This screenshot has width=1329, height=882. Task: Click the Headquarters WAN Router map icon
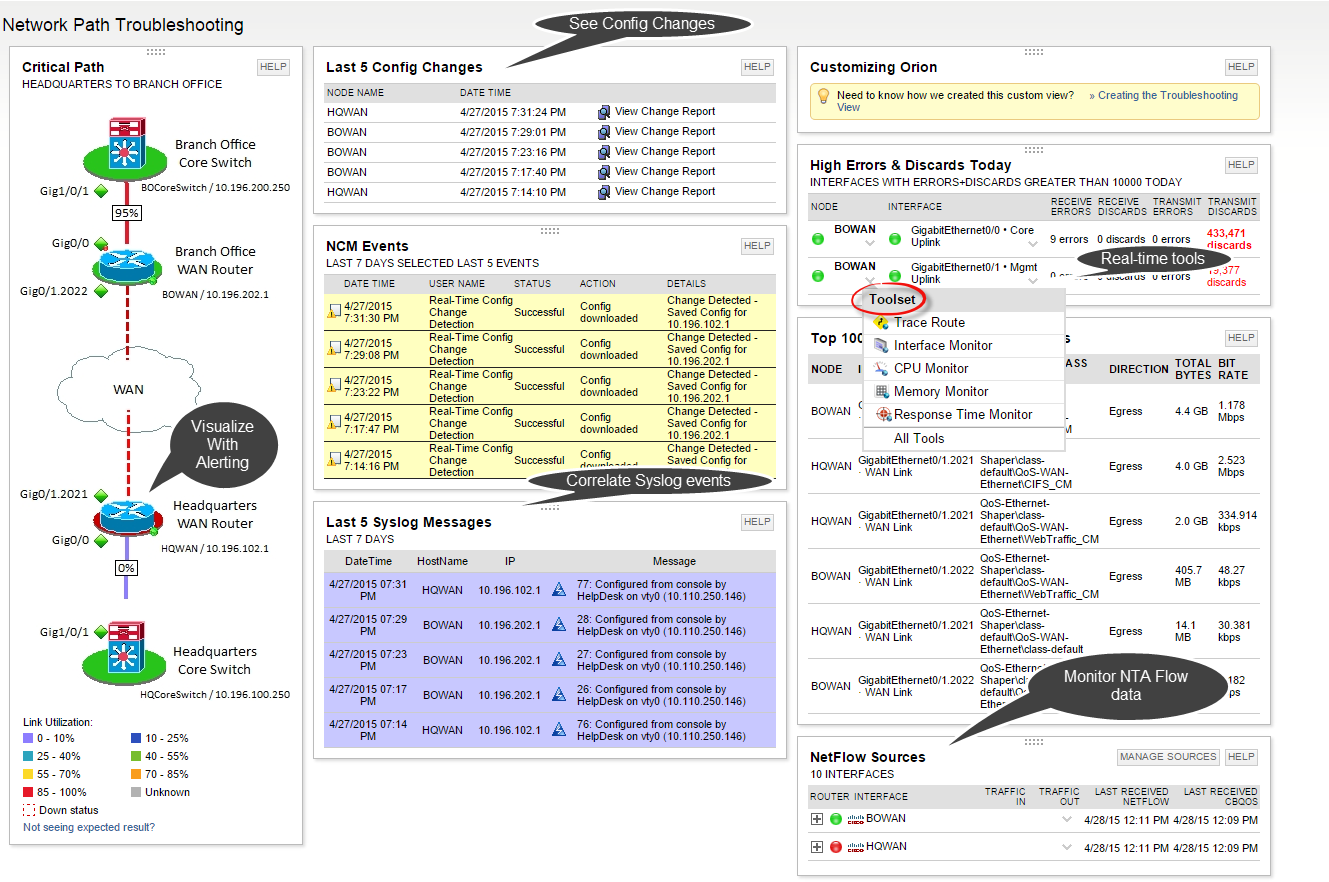pos(127,516)
